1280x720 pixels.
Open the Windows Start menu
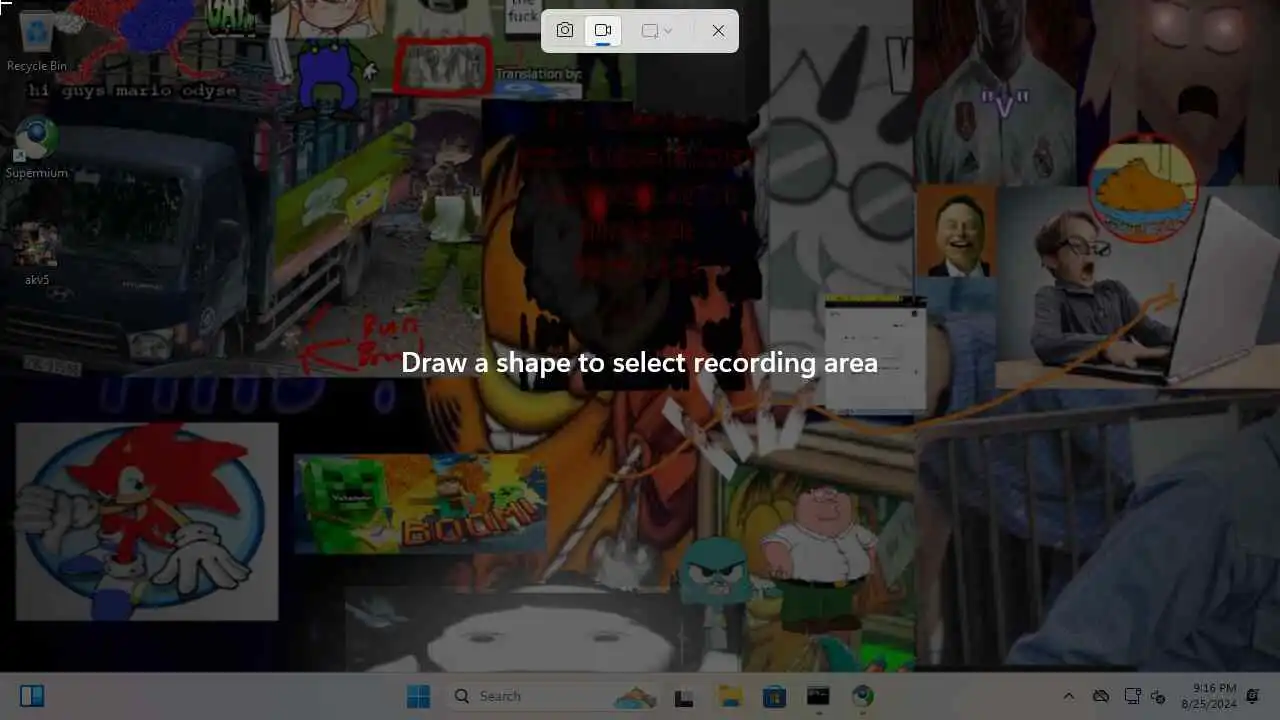418,696
